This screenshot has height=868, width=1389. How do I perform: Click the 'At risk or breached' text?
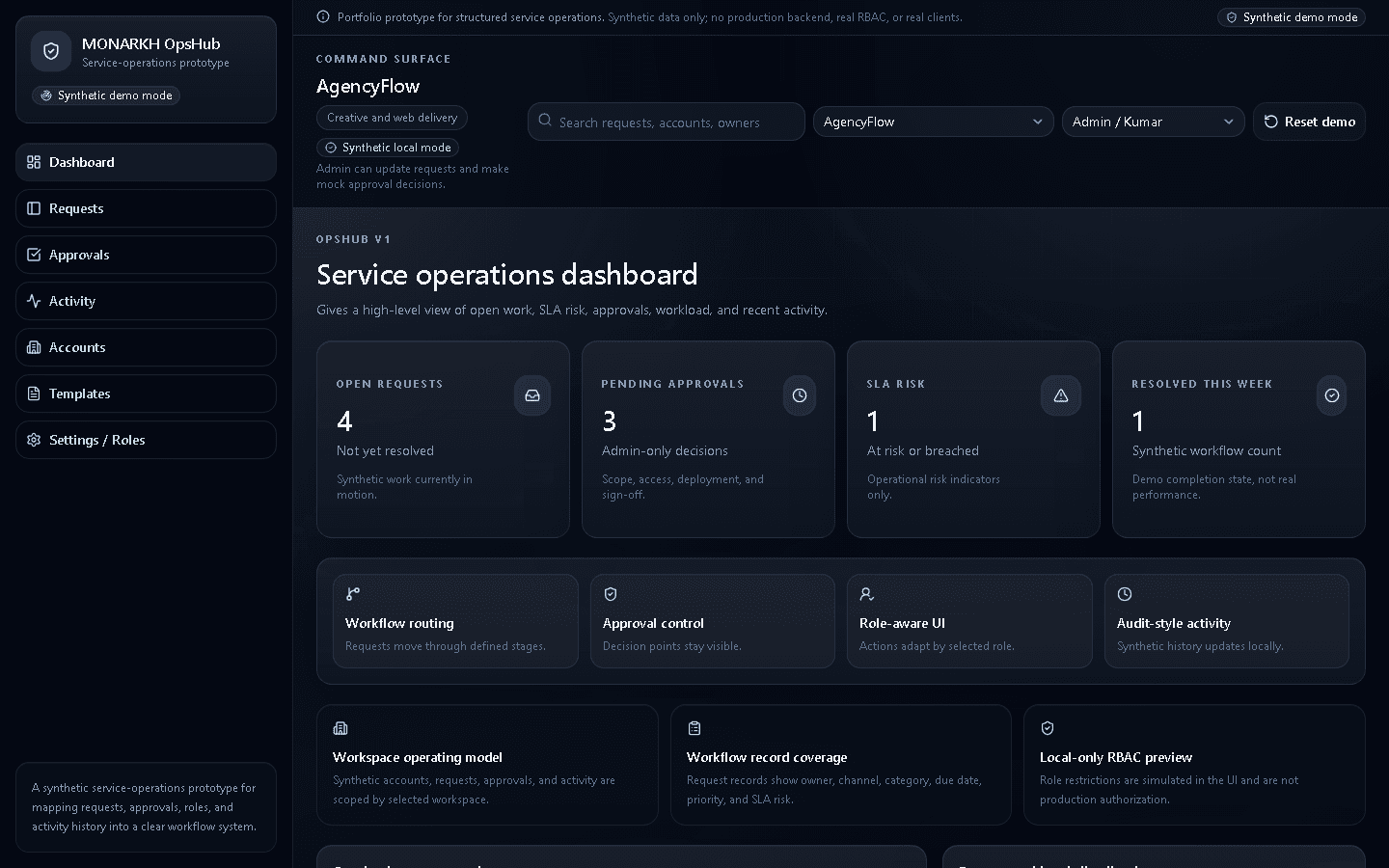(x=922, y=450)
